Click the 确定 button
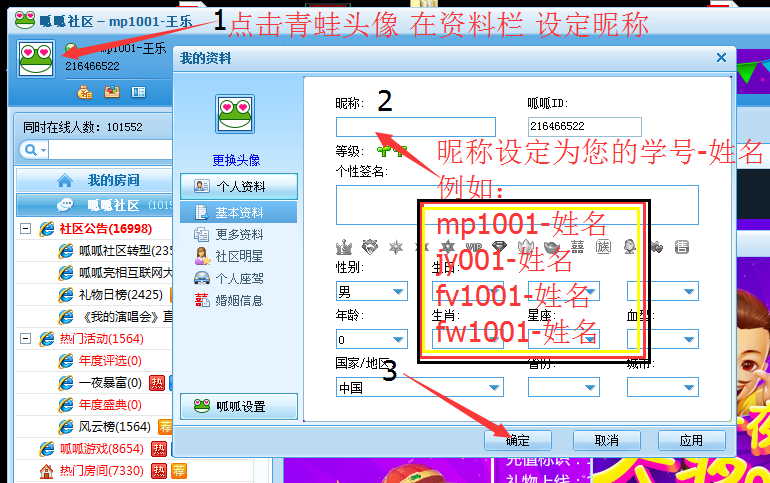This screenshot has height=483, width=770. 518,440
